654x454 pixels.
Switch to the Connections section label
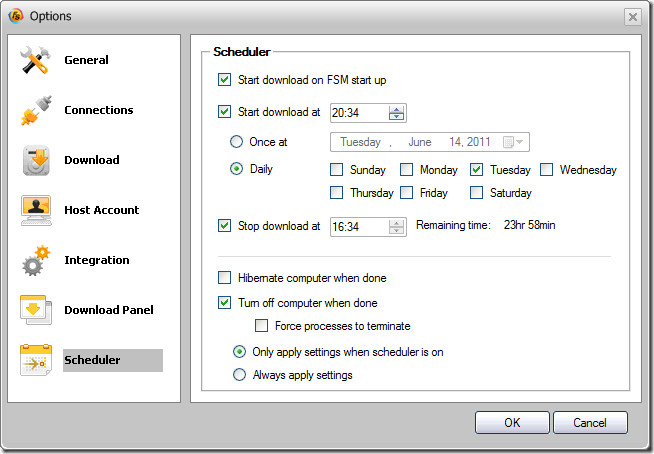coord(99,110)
